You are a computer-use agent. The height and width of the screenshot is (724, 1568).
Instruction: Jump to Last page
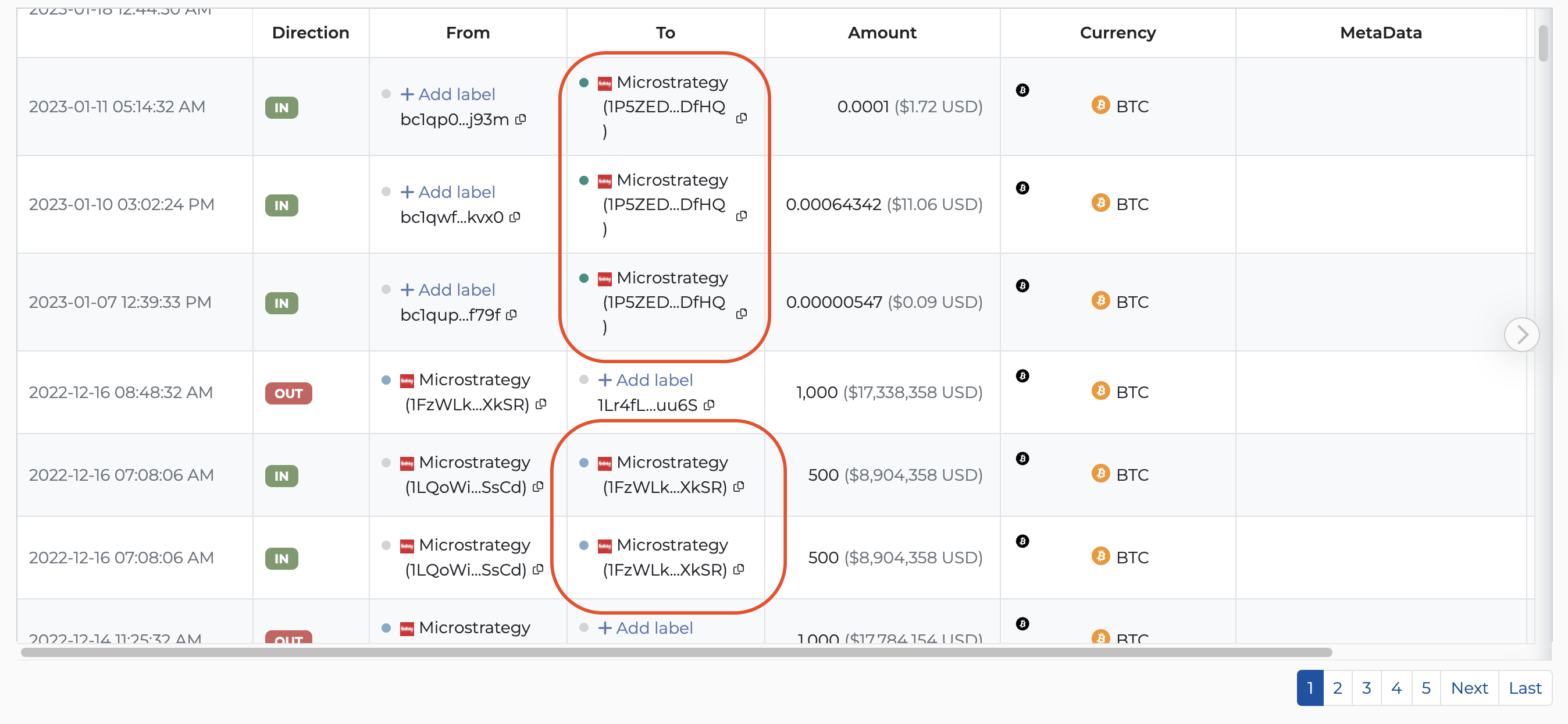[1524, 688]
